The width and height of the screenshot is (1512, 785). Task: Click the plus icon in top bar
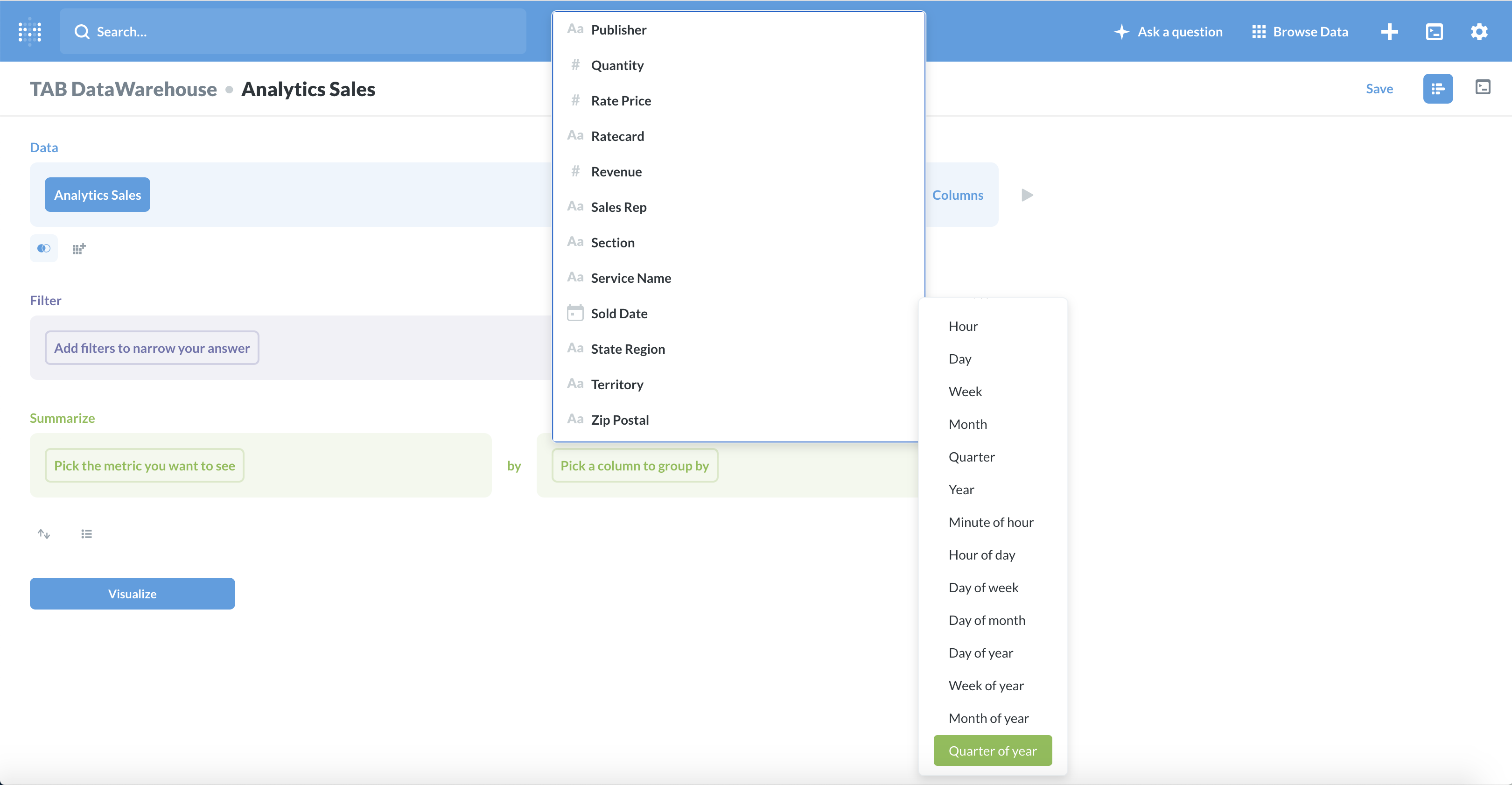[1389, 32]
